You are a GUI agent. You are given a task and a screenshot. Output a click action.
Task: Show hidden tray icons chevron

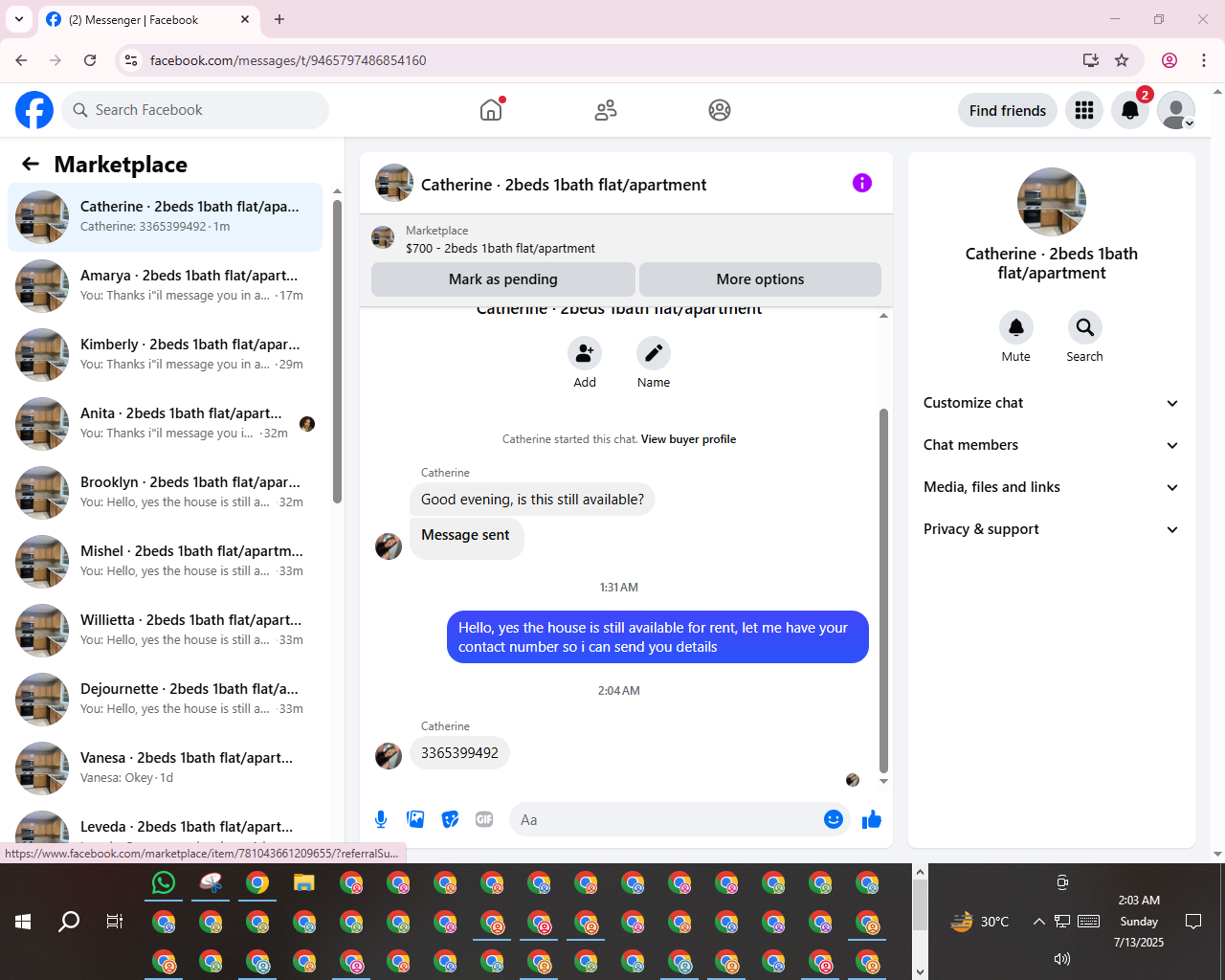tap(1038, 922)
